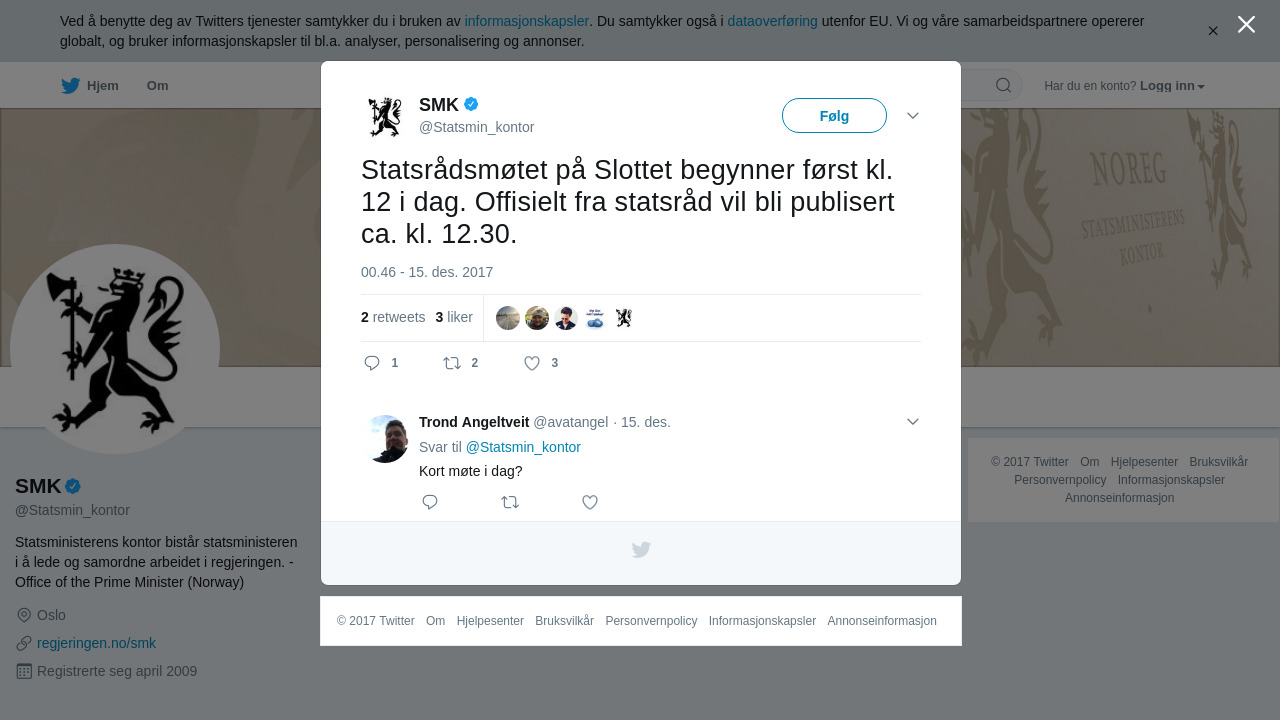Viewport: 1280px width, 720px height.
Task: Follow SMK with the Følg button
Action: click(834, 116)
